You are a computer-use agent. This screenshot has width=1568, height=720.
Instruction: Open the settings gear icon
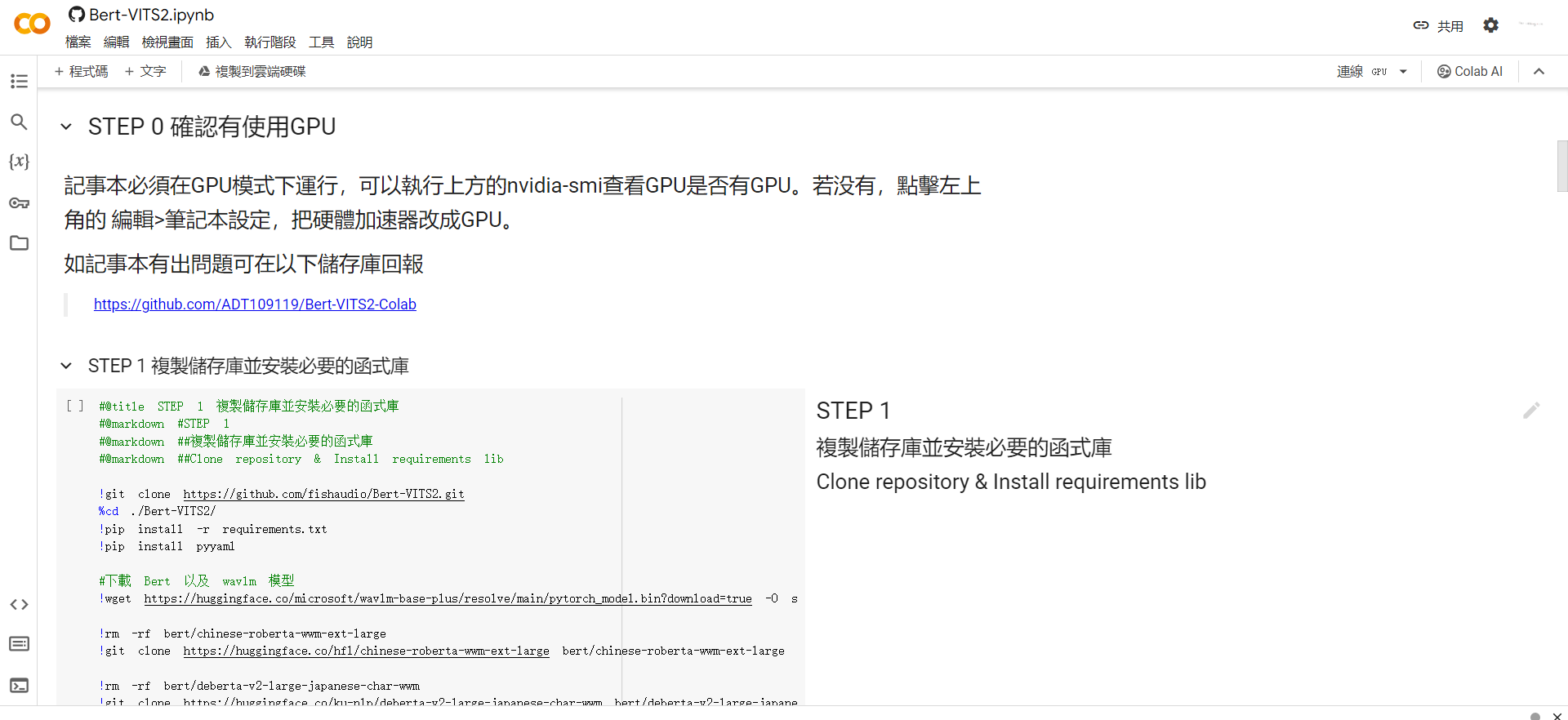[x=1490, y=25]
